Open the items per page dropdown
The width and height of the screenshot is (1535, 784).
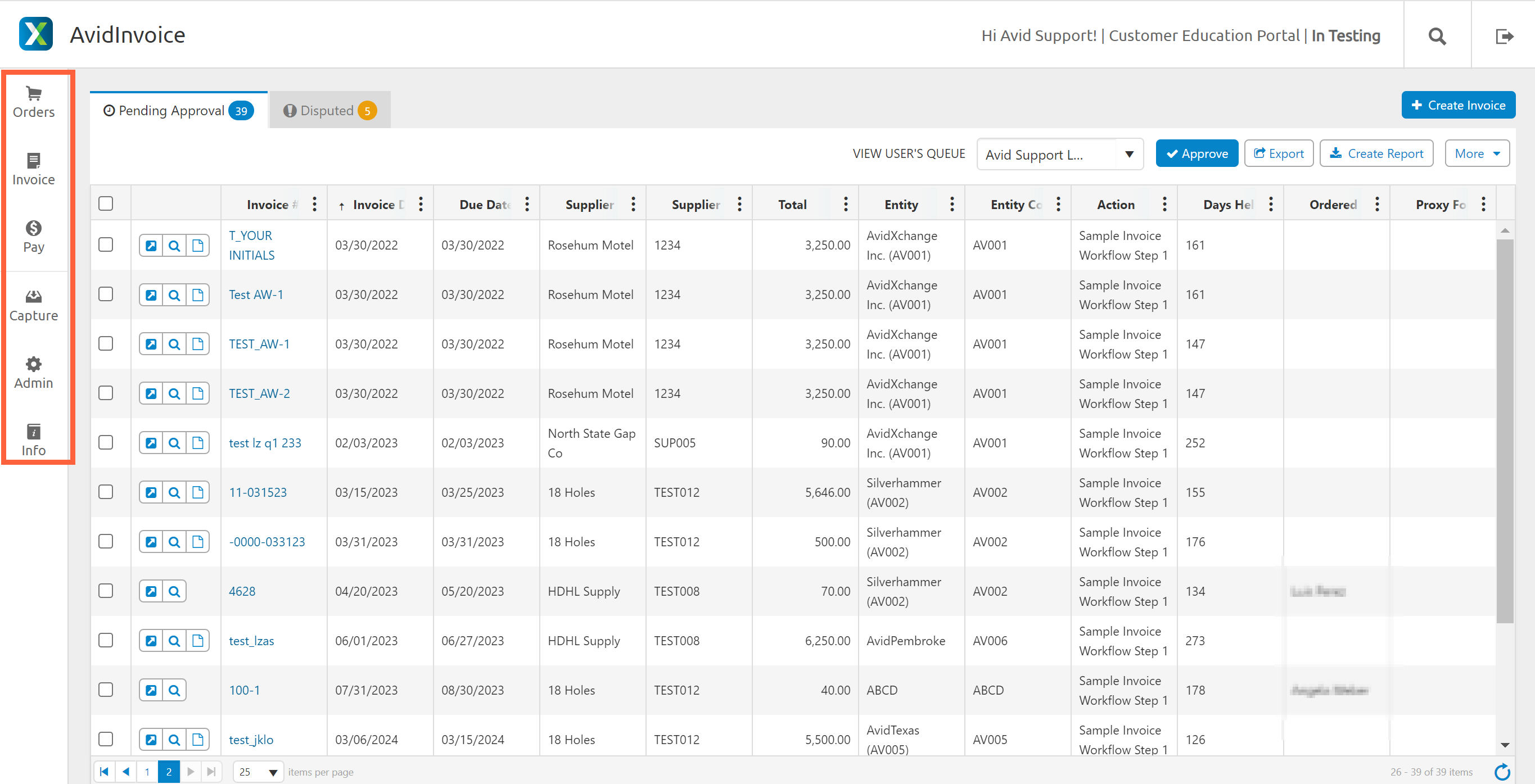(x=258, y=772)
